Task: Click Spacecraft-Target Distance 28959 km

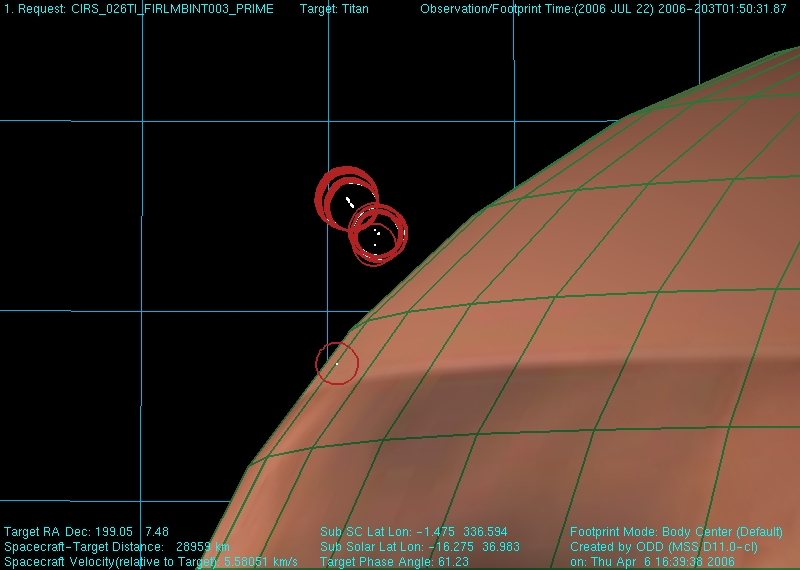Action: [x=117, y=547]
